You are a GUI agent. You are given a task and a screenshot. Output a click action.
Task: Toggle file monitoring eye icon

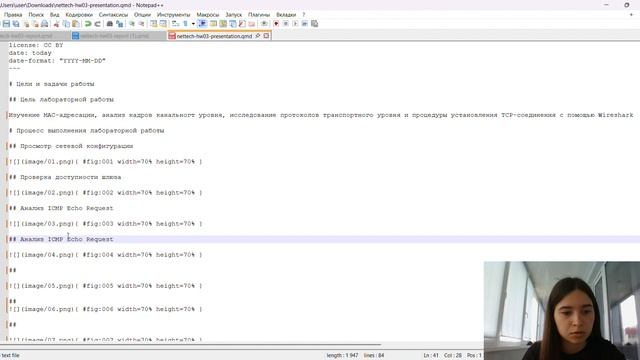point(264,24)
